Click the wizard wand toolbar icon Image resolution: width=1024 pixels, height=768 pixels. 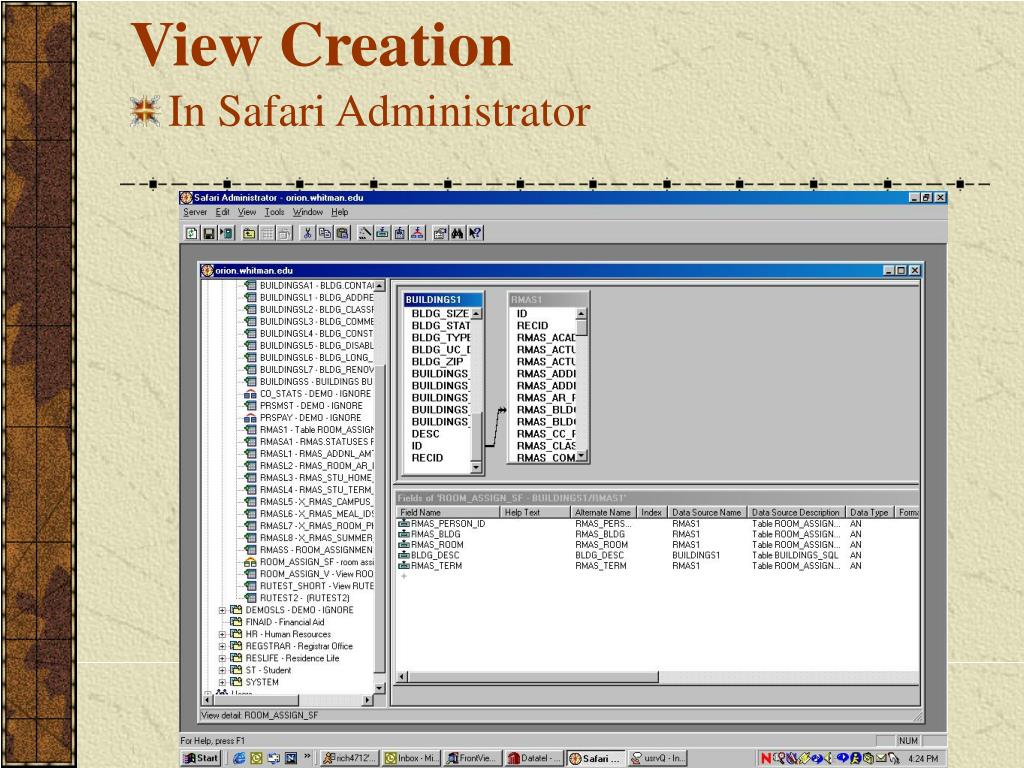tap(365, 233)
